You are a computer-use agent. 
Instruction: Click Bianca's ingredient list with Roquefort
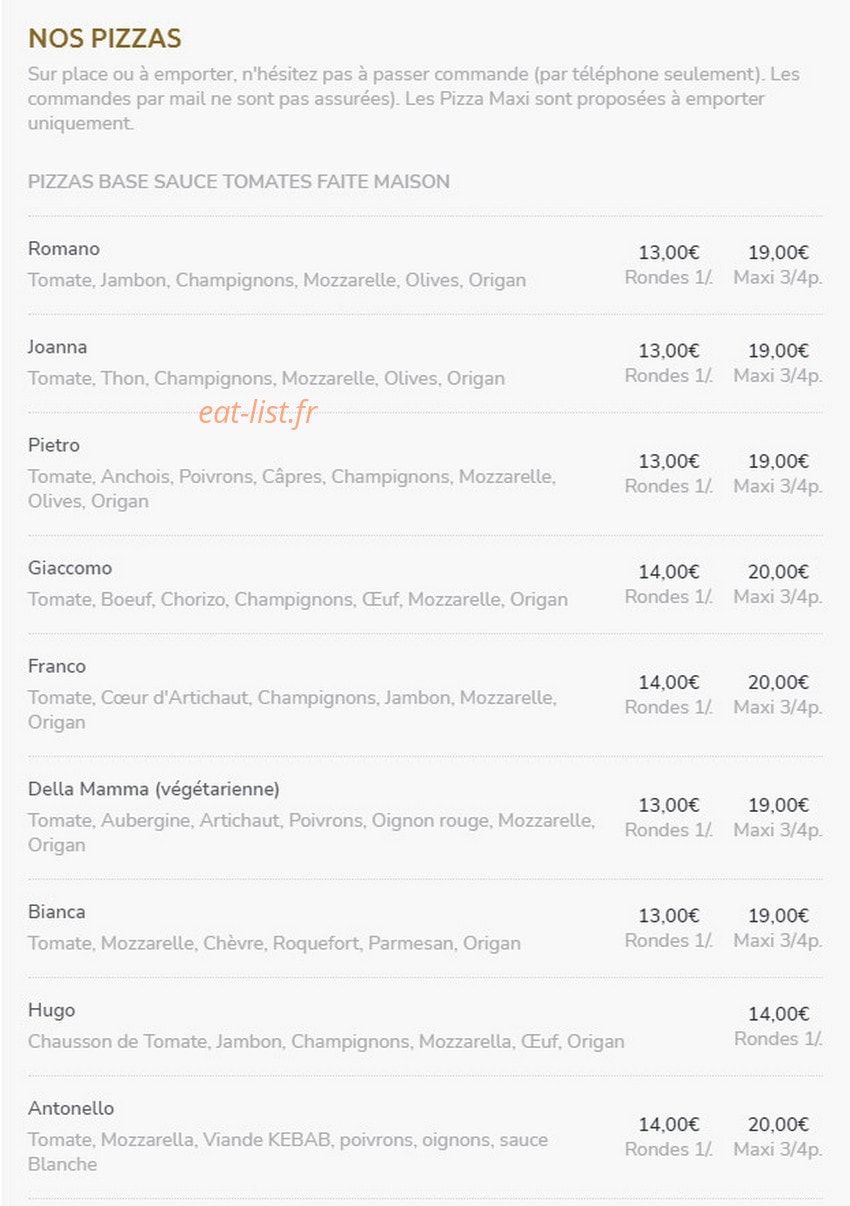click(x=274, y=943)
